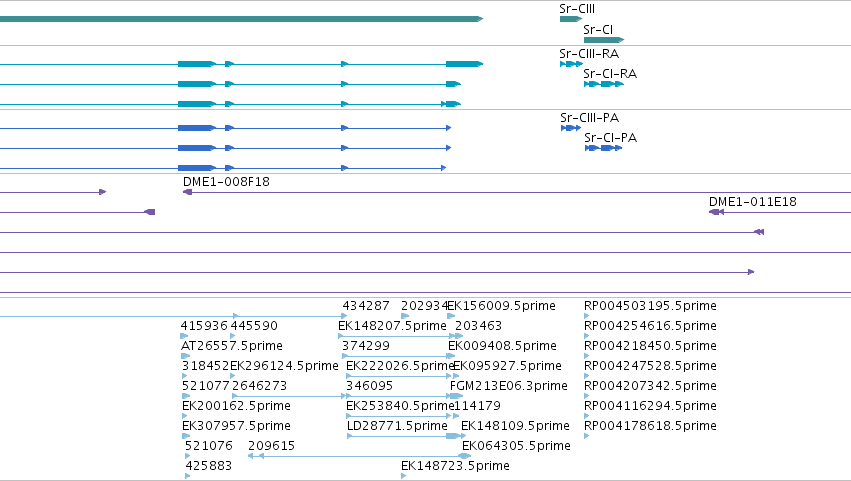Click the EK222026.5prime label
Viewport: 851px width, 481px height.
pos(399,366)
